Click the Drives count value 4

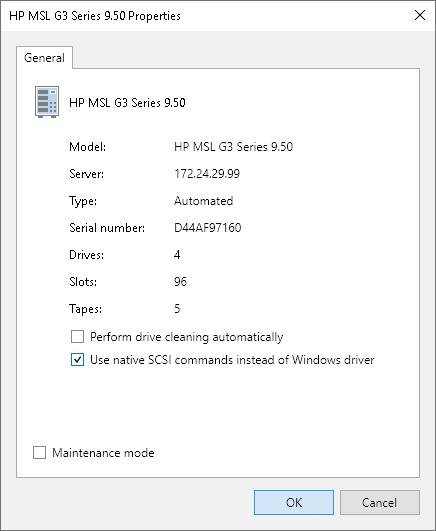pos(177,255)
